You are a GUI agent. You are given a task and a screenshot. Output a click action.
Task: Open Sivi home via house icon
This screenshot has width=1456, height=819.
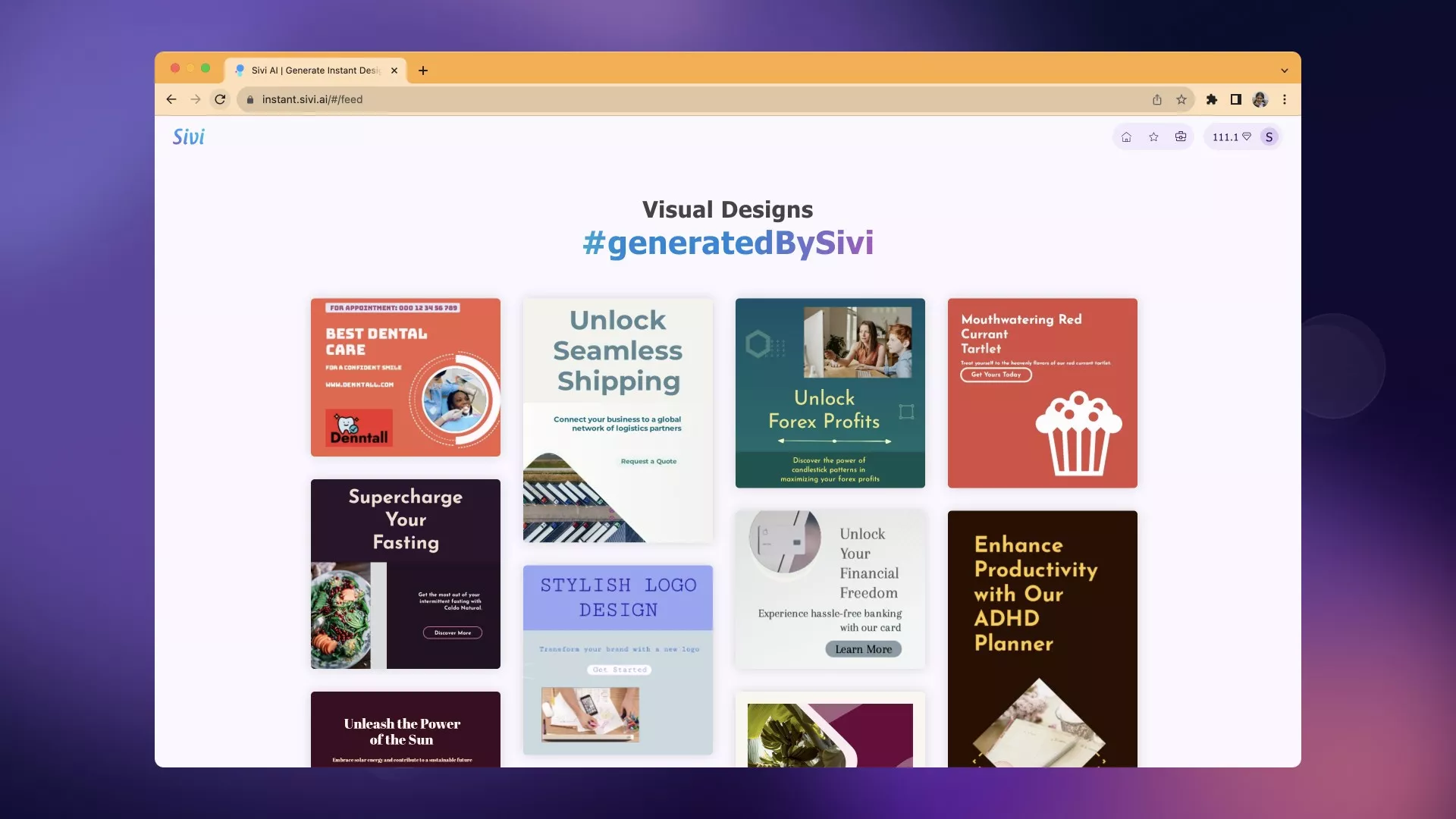click(x=1126, y=137)
